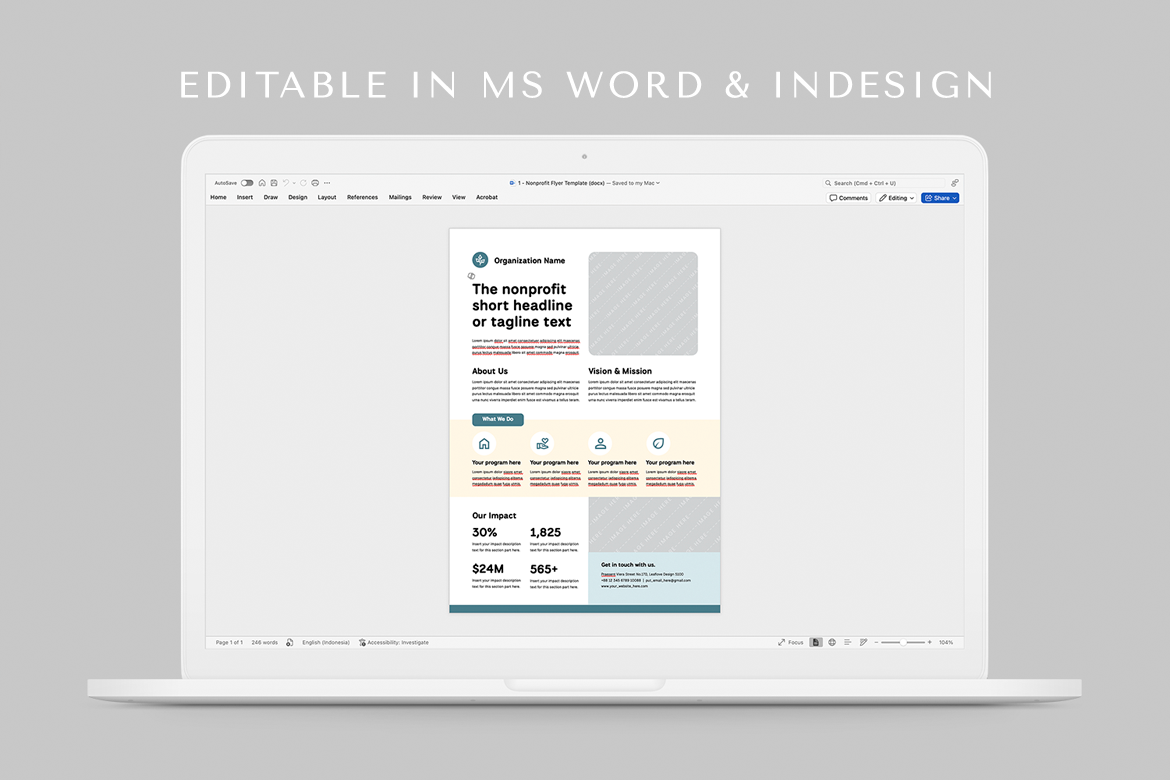
Task: Click the Undo arrow icon
Action: tap(285, 183)
